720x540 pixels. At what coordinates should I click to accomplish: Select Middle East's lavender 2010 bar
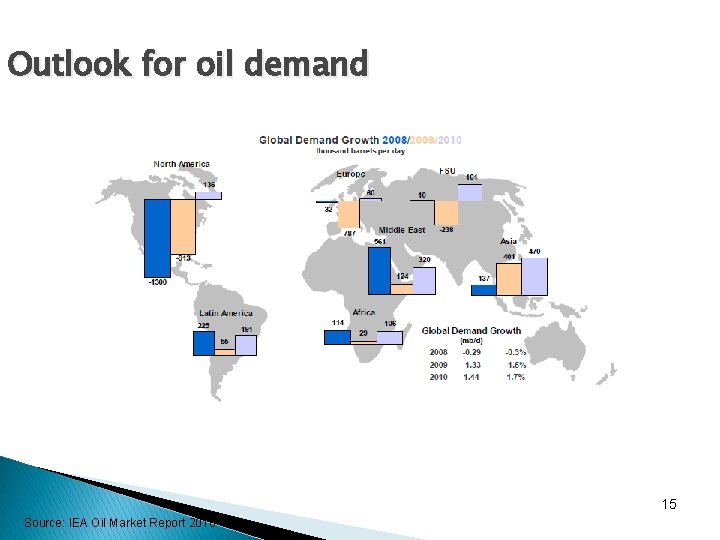[x=424, y=281]
